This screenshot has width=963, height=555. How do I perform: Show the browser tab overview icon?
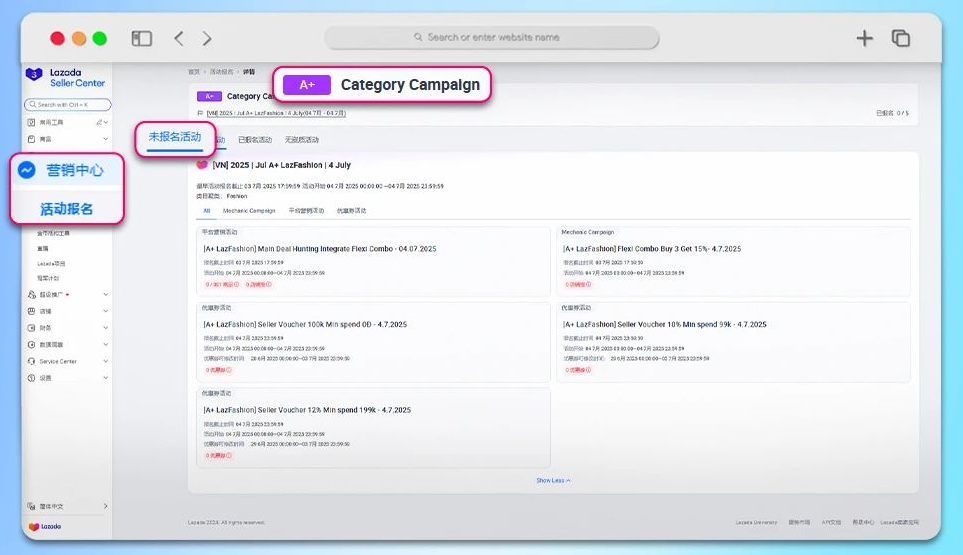pyautogui.click(x=901, y=38)
